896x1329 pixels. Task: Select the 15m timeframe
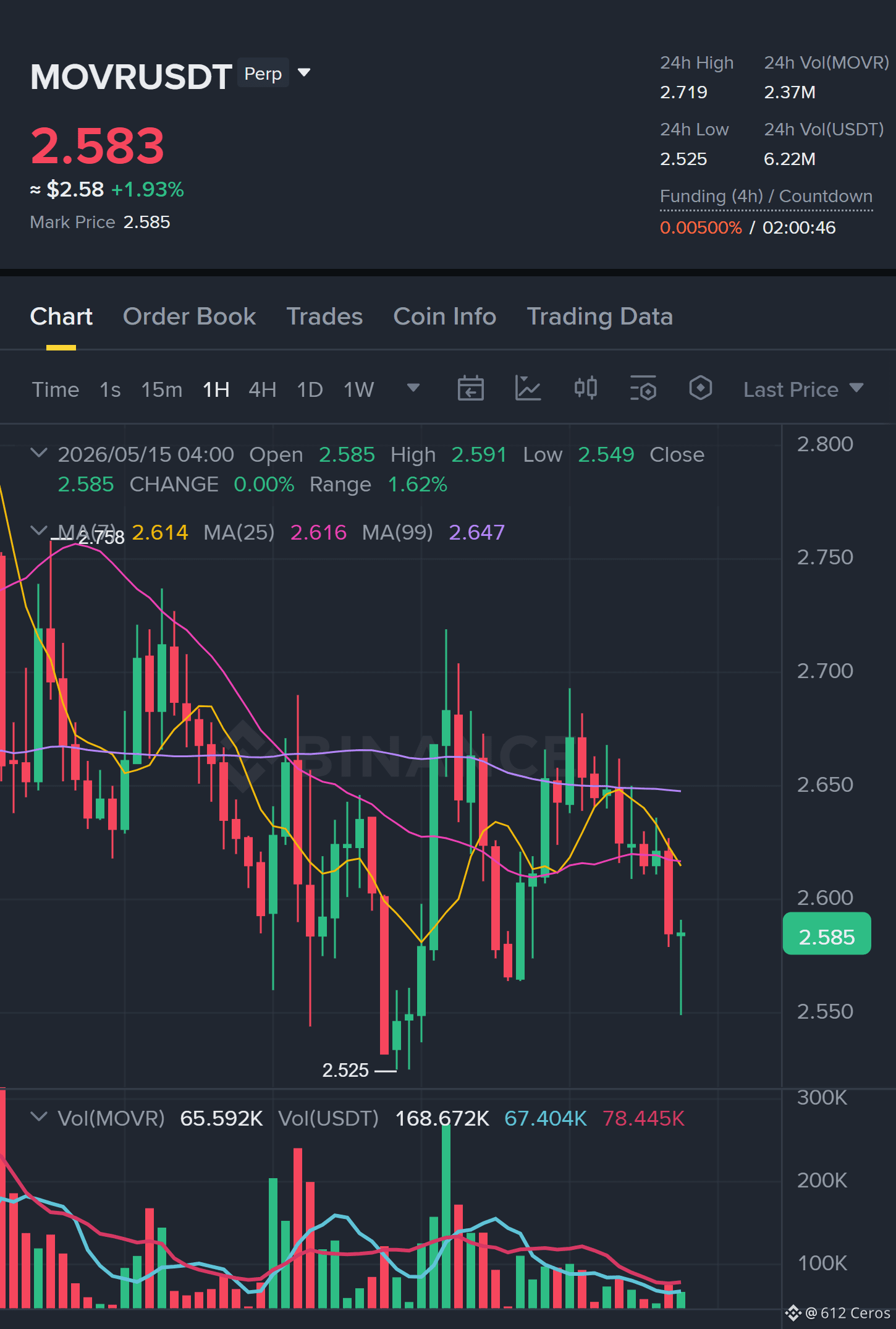tap(162, 389)
